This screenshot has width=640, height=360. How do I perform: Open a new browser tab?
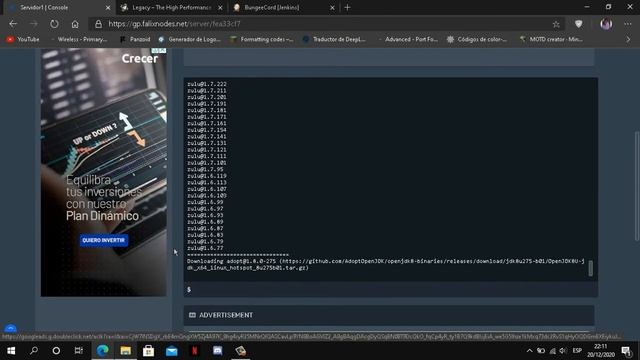[347, 7]
